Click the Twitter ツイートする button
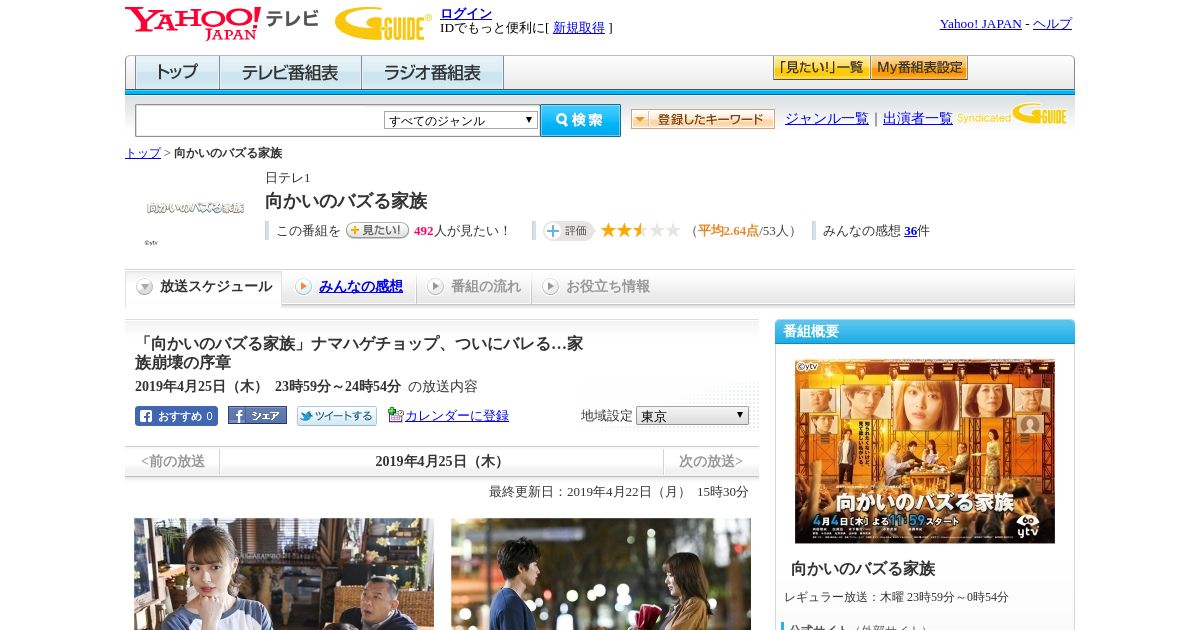 (337, 416)
